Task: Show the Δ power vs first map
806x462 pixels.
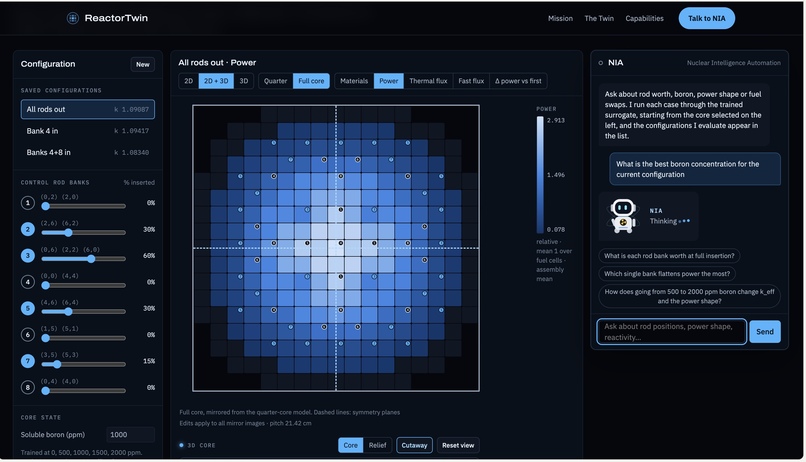Action: pyautogui.click(x=518, y=81)
